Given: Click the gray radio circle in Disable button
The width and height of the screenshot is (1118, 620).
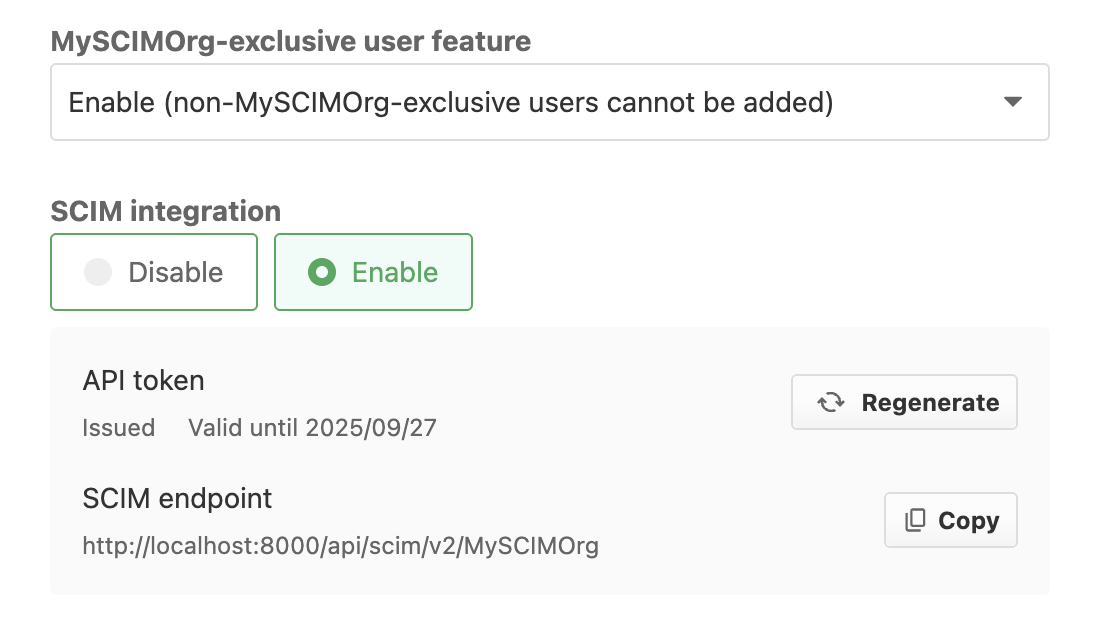Looking at the screenshot, I should [98, 271].
